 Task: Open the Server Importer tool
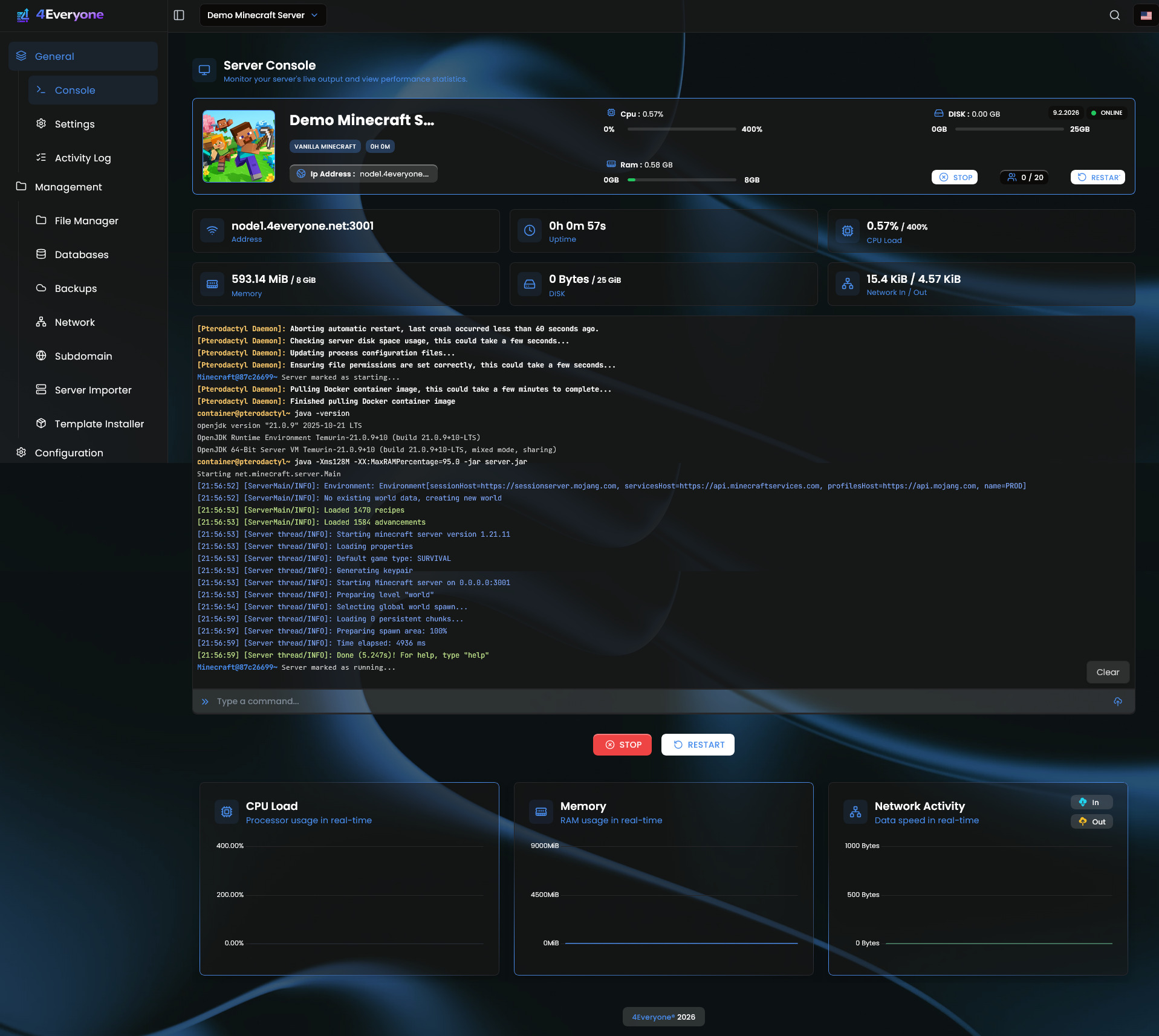[x=93, y=390]
